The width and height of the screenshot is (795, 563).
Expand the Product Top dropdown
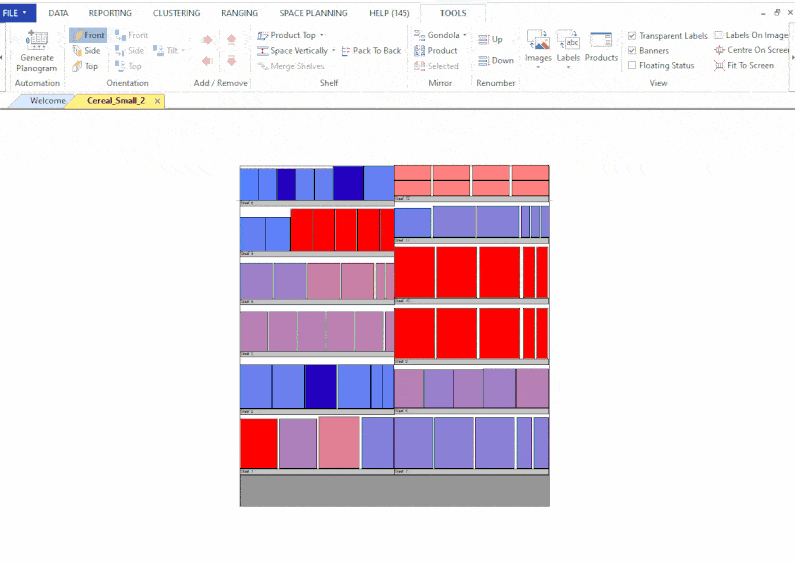coord(321,35)
